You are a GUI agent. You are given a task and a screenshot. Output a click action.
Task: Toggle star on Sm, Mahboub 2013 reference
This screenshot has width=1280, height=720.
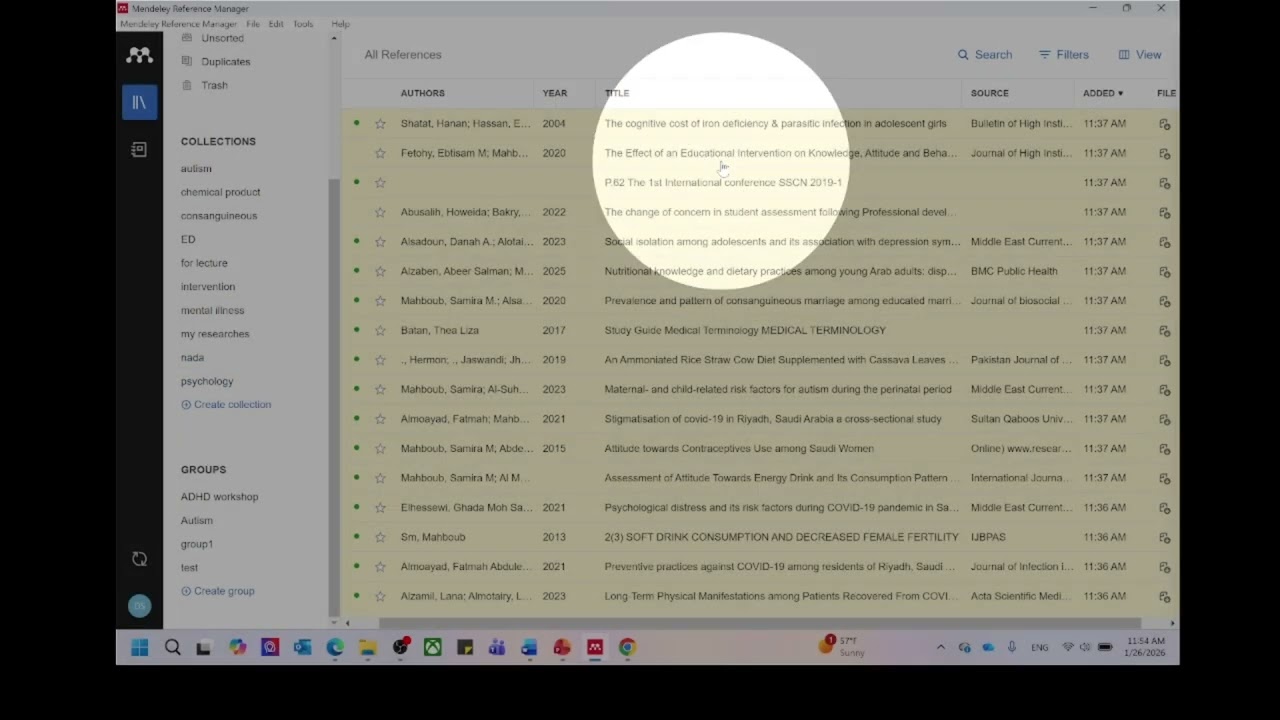(x=380, y=537)
